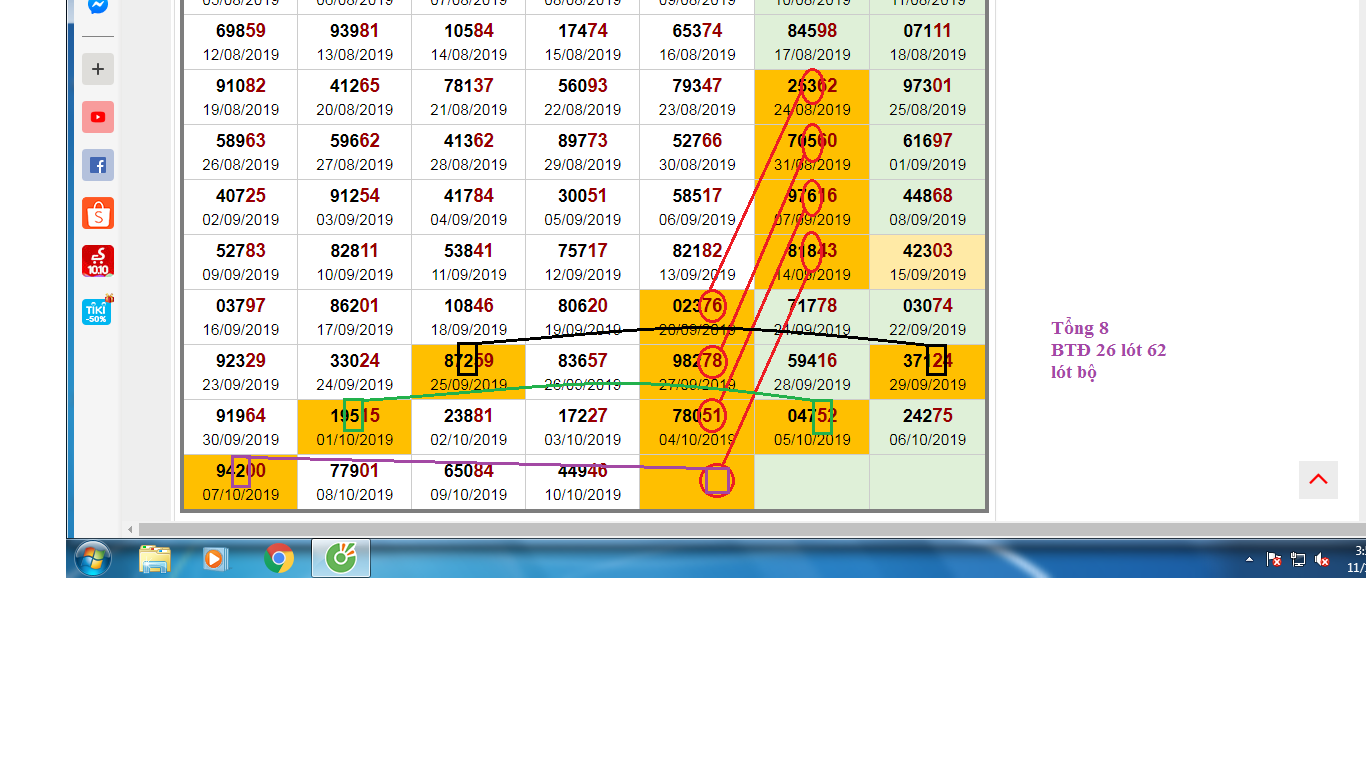Open the red 10.10 shopping shortcut
The image size is (1366, 768).
[x=98, y=261]
